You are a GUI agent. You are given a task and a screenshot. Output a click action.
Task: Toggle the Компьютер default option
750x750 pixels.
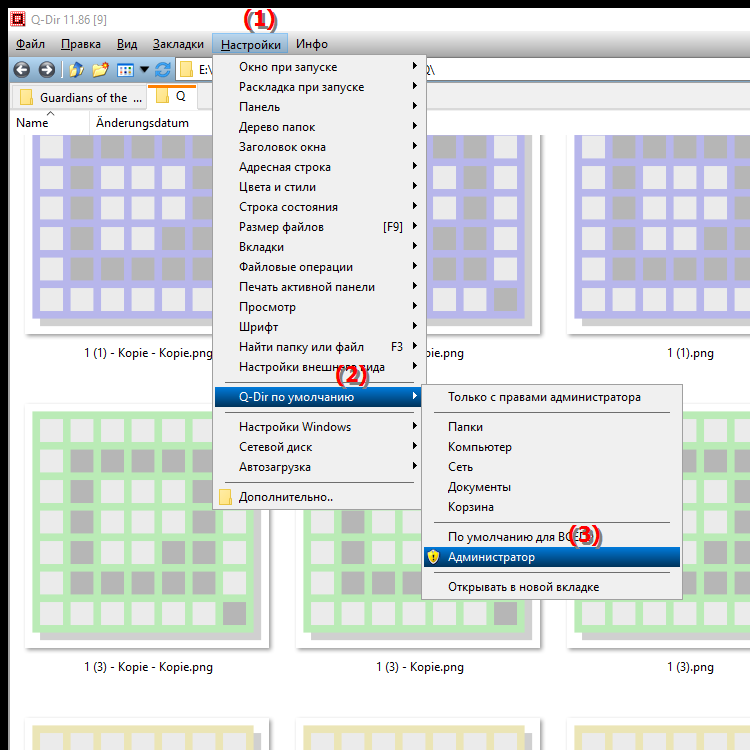point(551,447)
